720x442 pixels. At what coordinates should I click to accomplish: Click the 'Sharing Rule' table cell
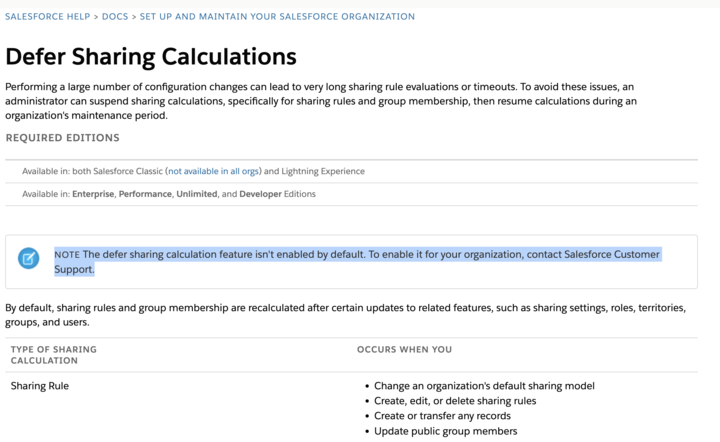pyautogui.click(x=40, y=386)
